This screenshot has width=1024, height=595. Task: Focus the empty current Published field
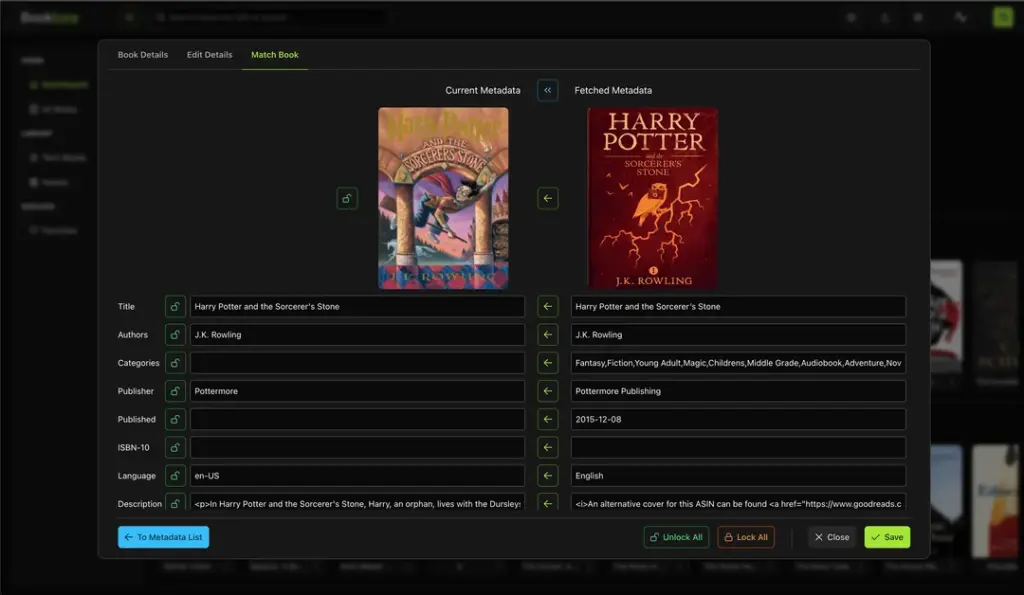[357, 419]
